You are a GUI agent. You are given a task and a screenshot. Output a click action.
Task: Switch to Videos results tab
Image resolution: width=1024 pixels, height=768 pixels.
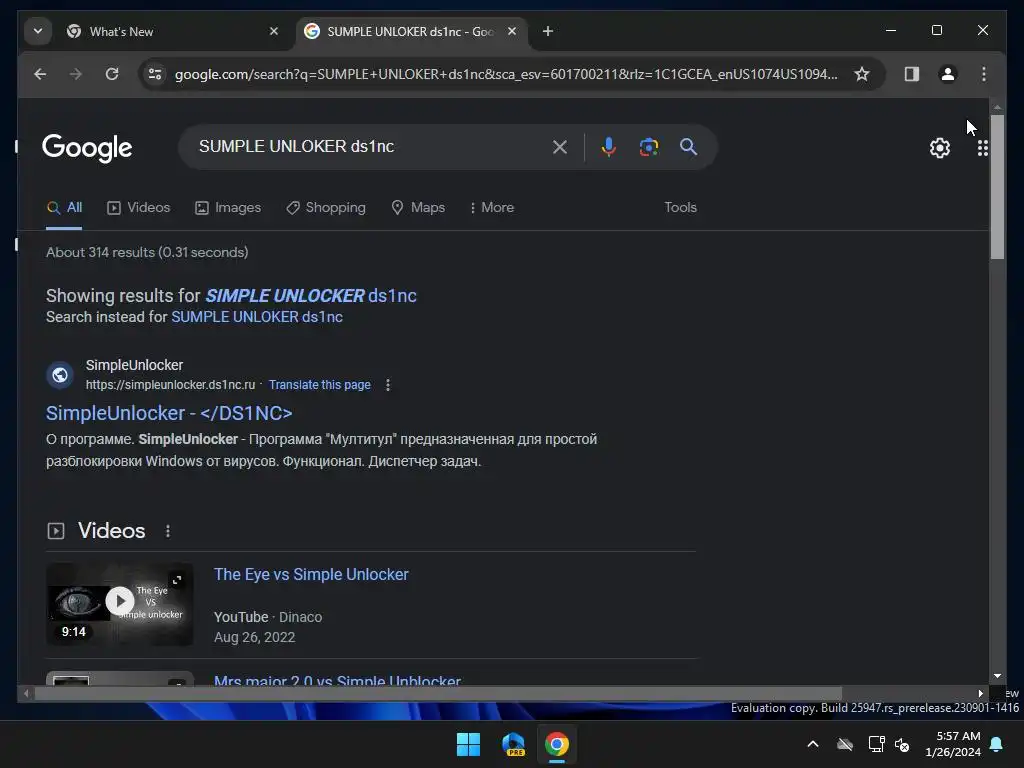tap(138, 208)
